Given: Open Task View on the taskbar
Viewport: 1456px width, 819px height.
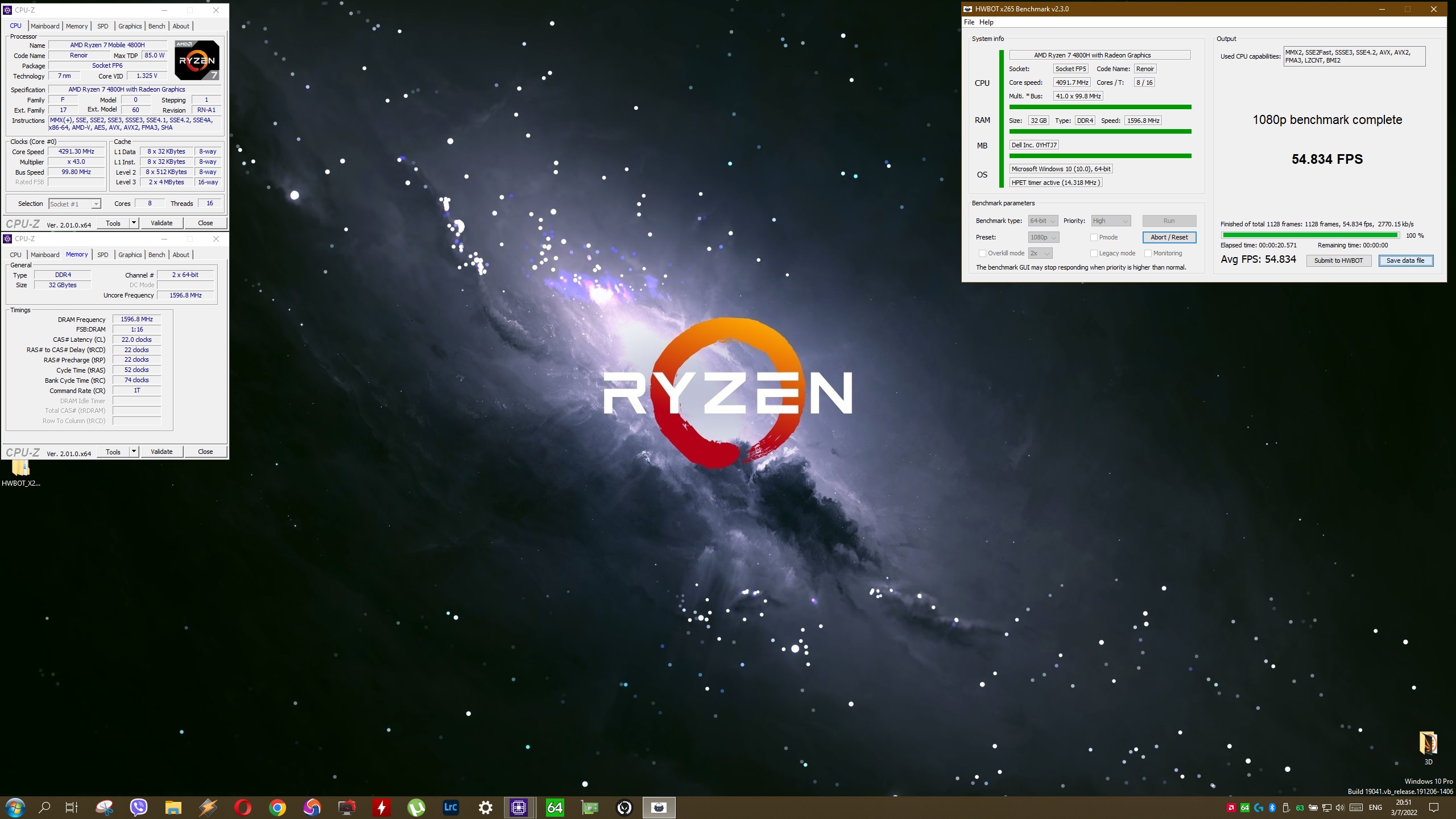Looking at the screenshot, I should pos(71,807).
